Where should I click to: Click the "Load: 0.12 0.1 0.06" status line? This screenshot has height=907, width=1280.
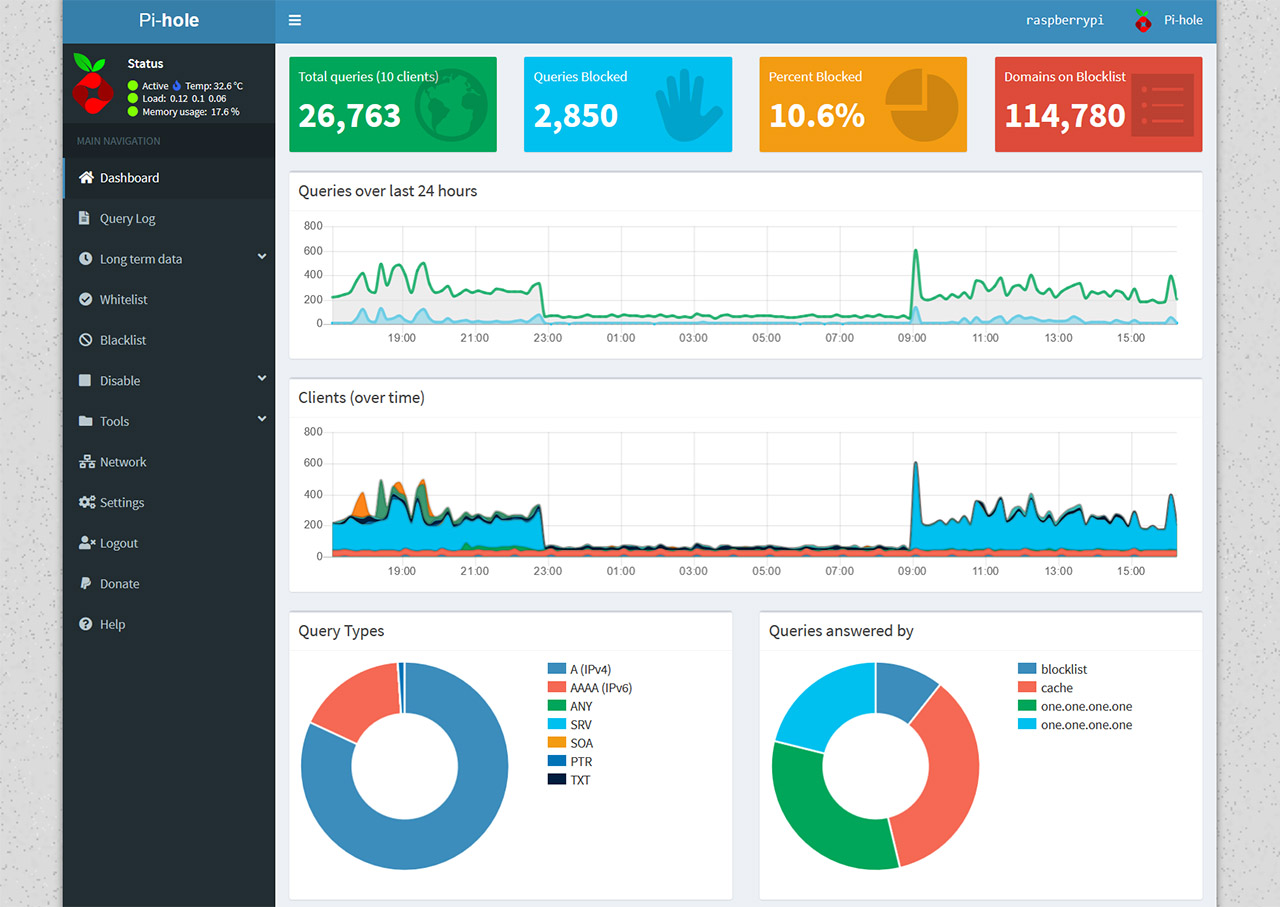(x=184, y=99)
